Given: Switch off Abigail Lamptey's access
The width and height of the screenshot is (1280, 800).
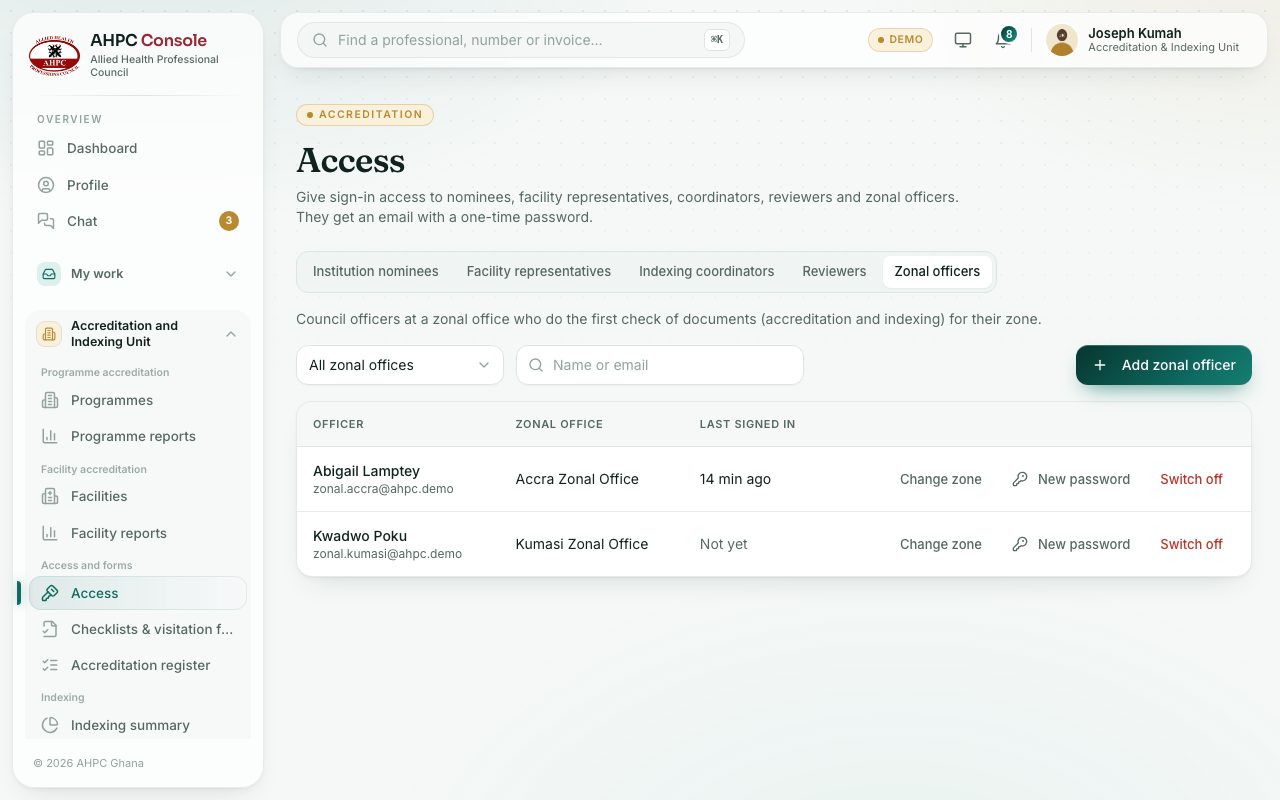Looking at the screenshot, I should tap(1191, 479).
